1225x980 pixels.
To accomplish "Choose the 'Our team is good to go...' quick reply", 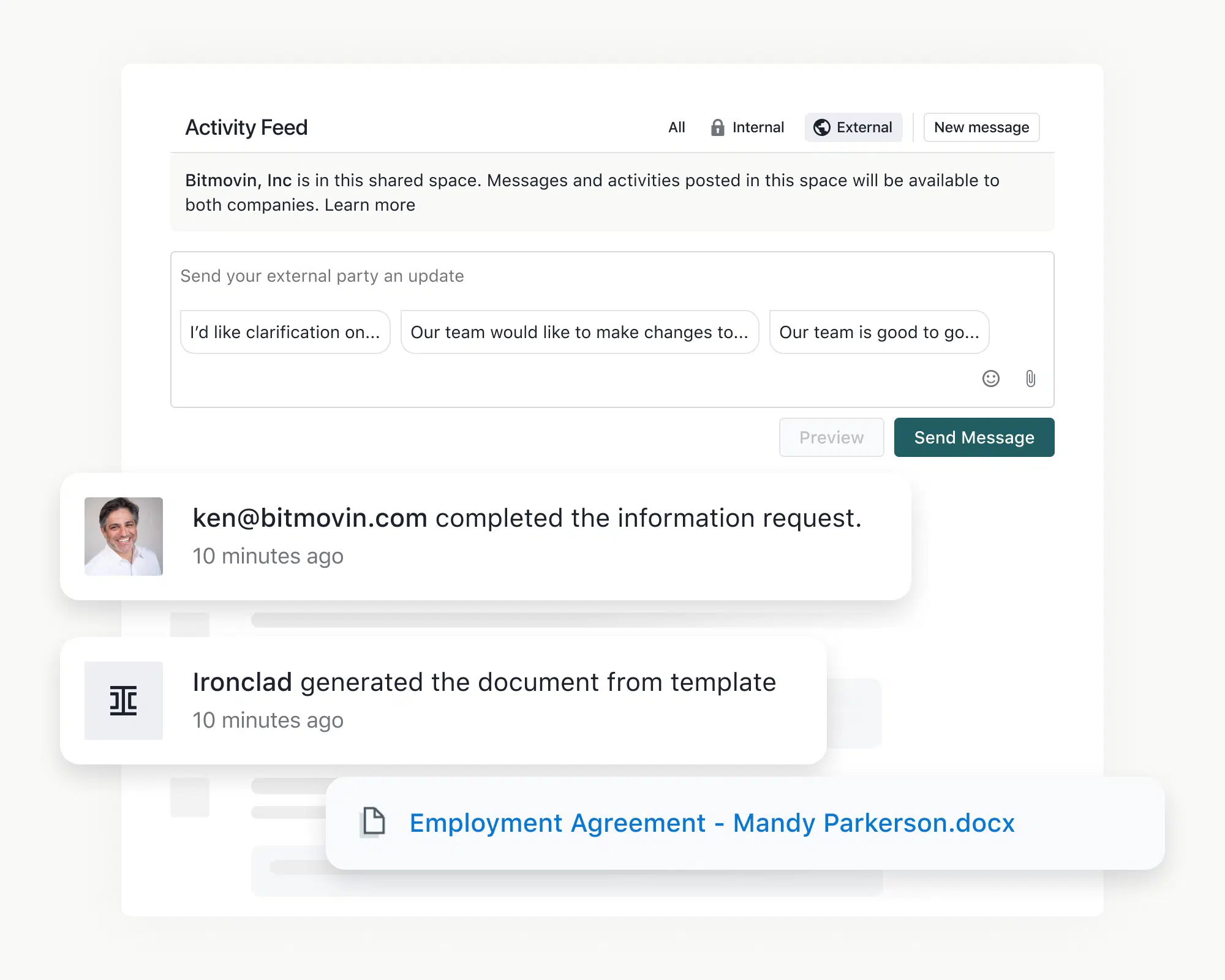I will click(879, 332).
